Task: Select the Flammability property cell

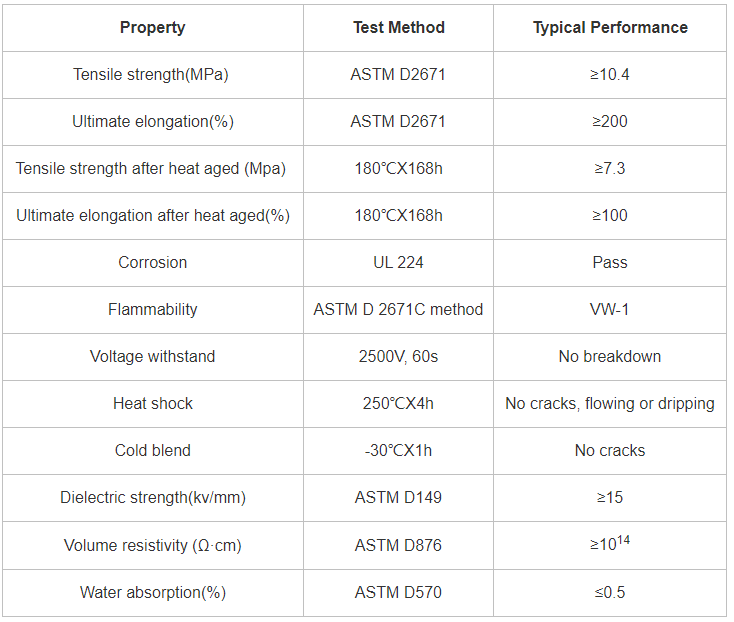Action: pyautogui.click(x=153, y=310)
